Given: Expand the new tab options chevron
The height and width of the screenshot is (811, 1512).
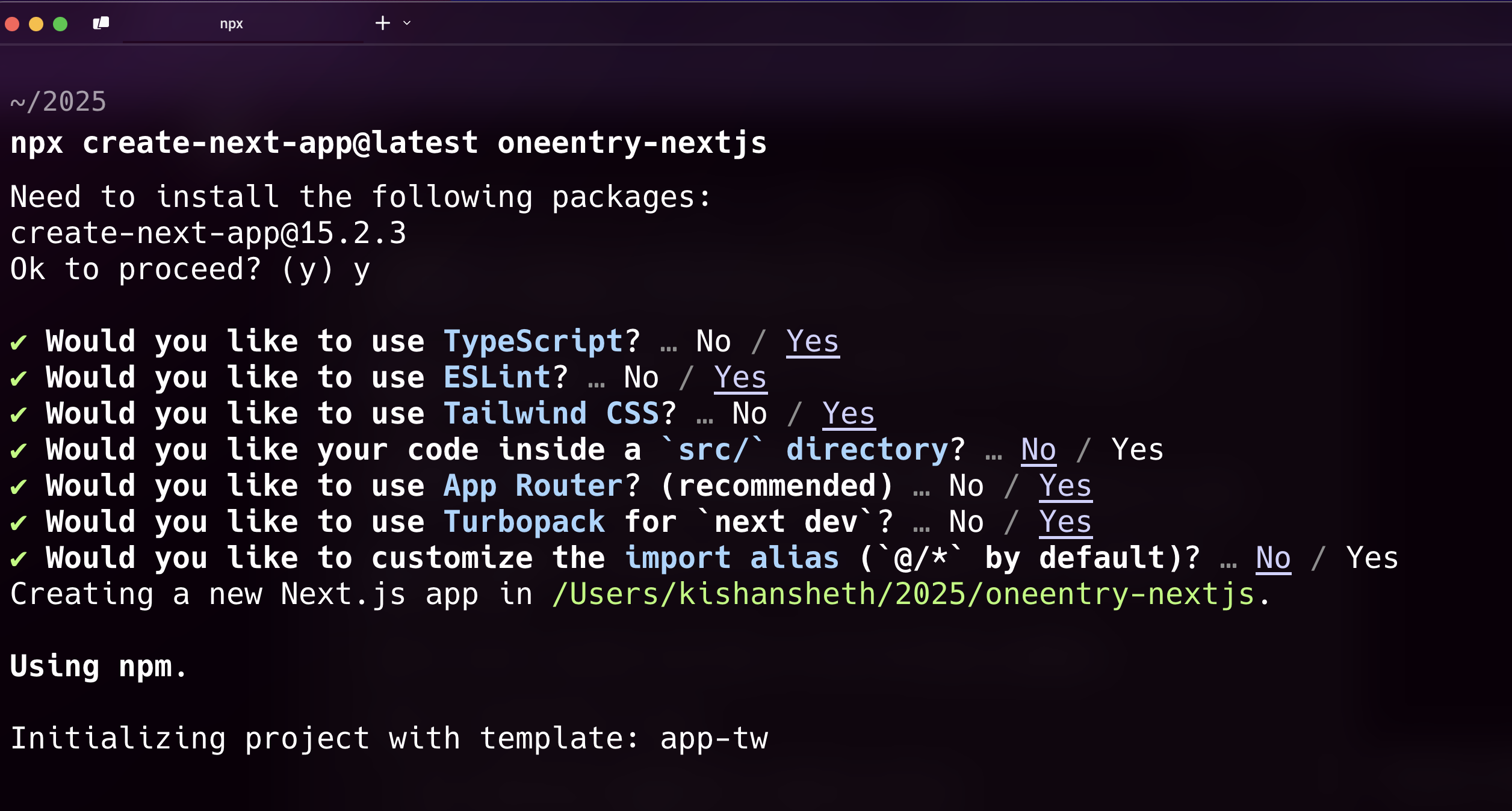Looking at the screenshot, I should 407,23.
